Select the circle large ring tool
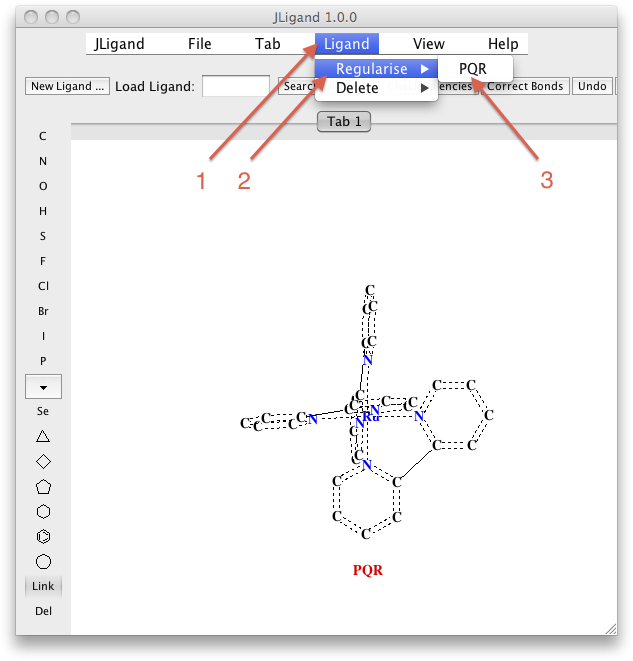Image resolution: width=633 pixels, height=661 pixels. (x=43, y=562)
